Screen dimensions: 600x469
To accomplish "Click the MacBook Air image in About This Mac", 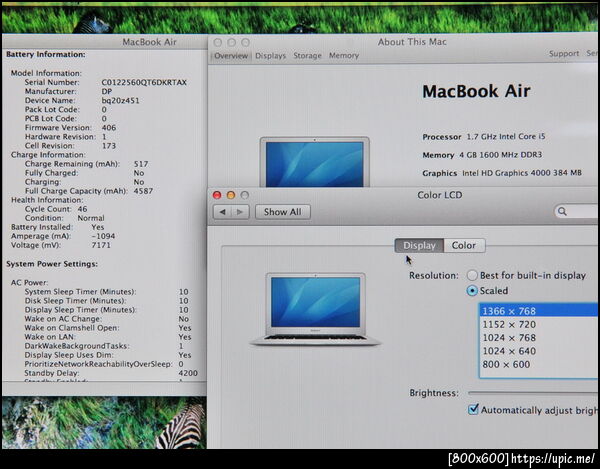I will point(315,162).
